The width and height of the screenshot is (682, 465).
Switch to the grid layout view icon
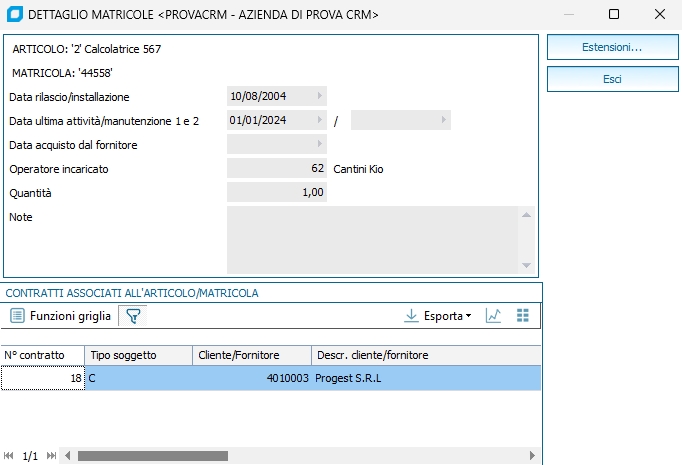pos(523,315)
